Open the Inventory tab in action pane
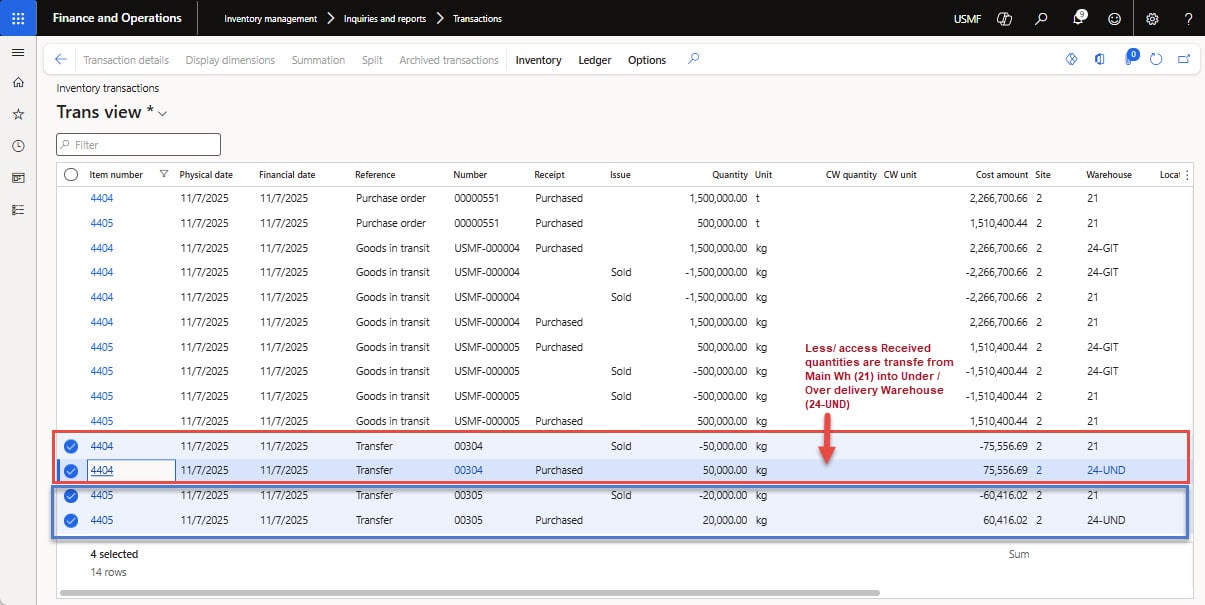Image resolution: width=1205 pixels, height=605 pixels. pyautogui.click(x=538, y=60)
